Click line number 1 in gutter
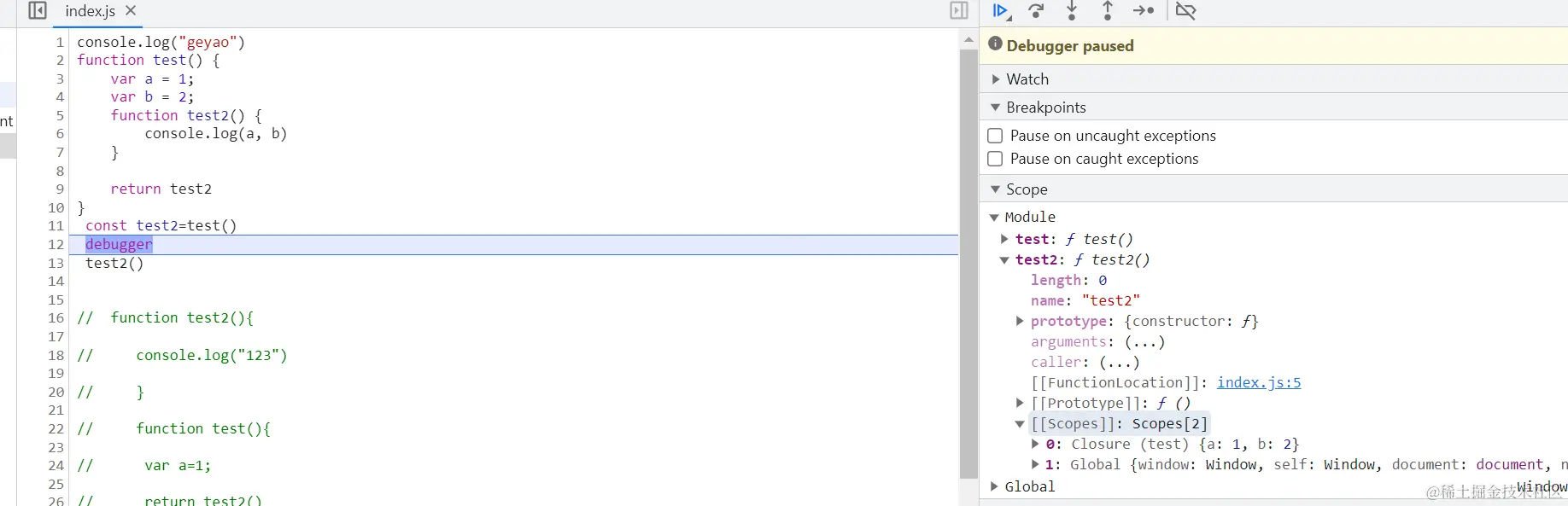 click(60, 42)
